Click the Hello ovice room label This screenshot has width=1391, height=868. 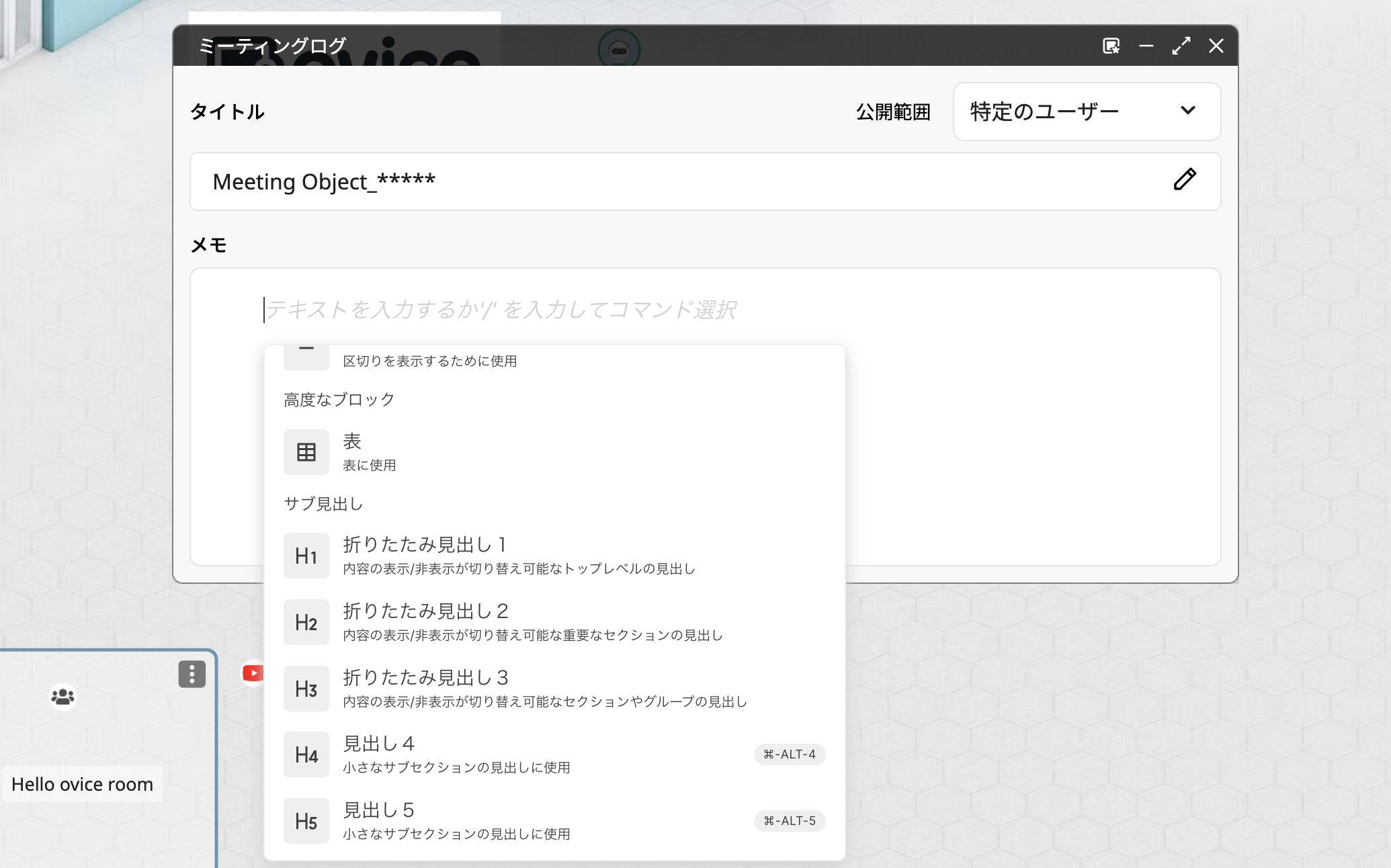coord(82,784)
